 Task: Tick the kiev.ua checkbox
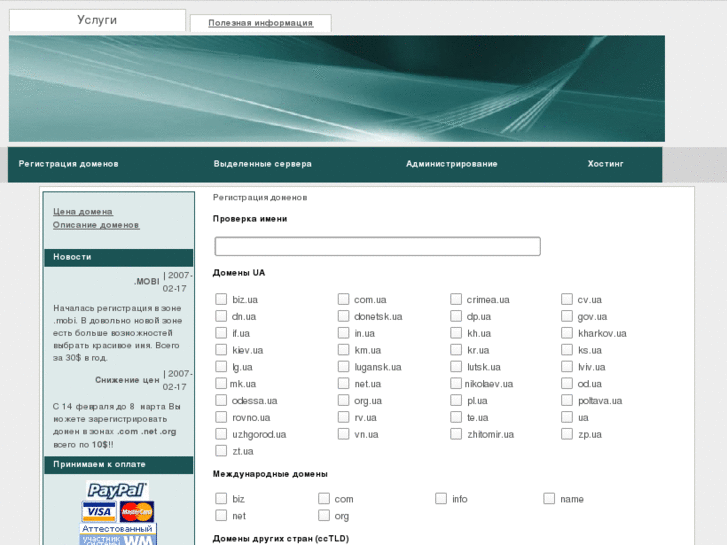pyautogui.click(x=221, y=350)
